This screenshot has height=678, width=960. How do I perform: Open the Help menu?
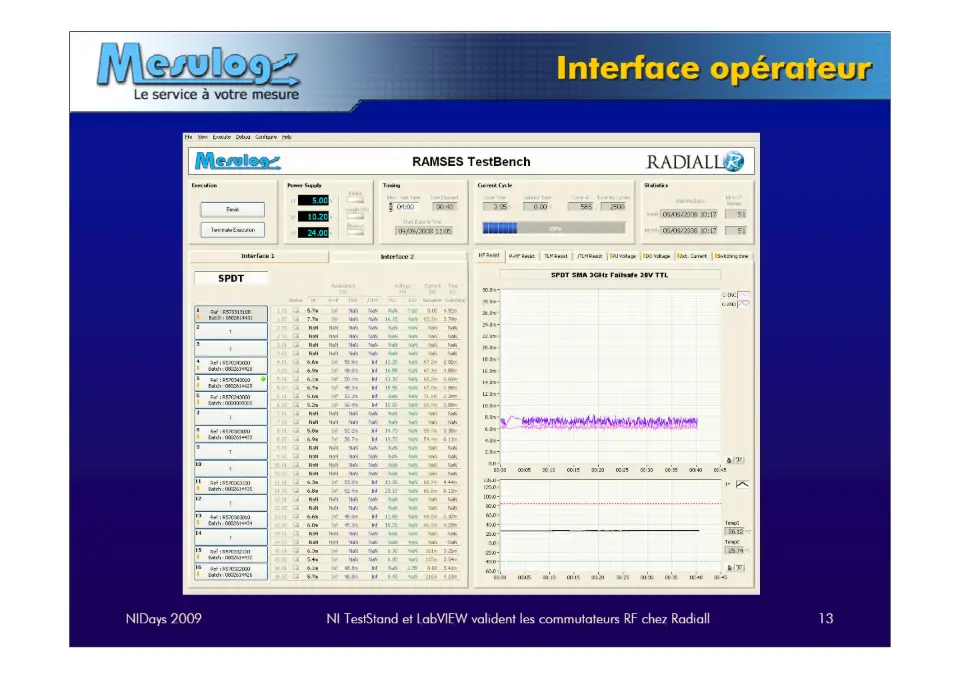tap(287, 137)
